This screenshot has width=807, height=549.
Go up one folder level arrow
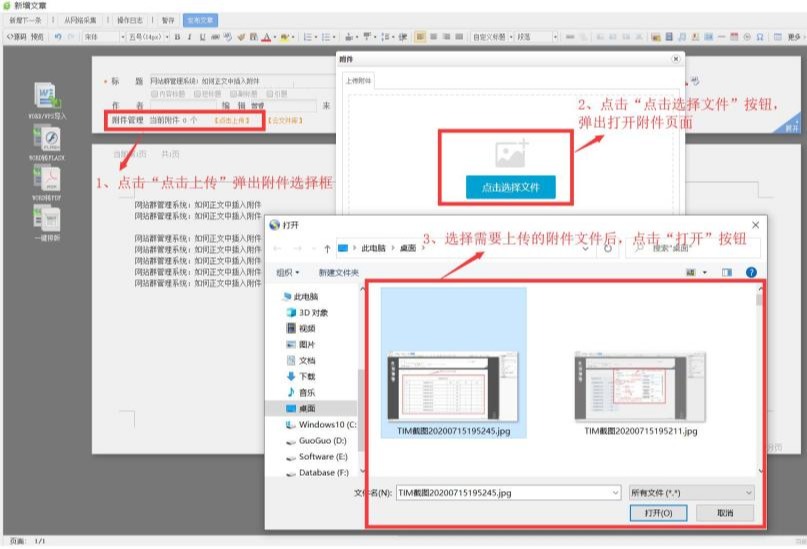(327, 248)
